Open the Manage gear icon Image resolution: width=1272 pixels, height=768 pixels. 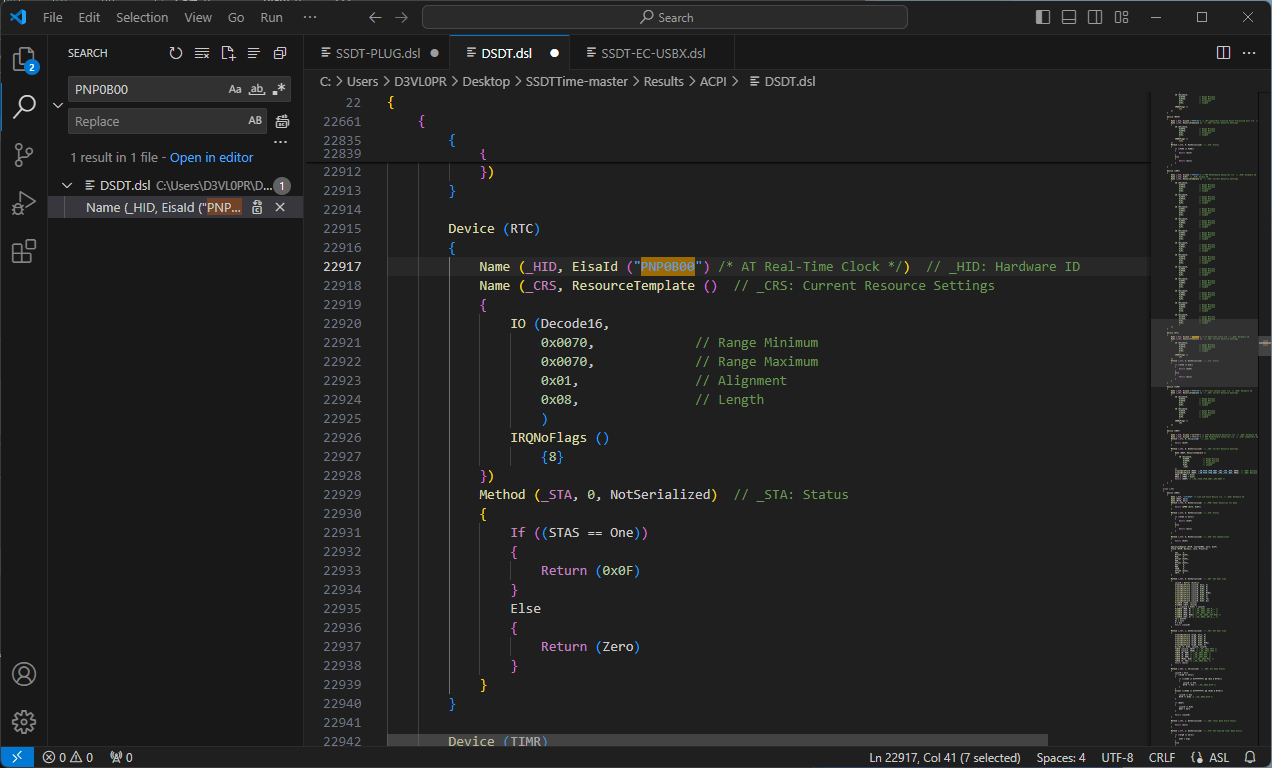(24, 721)
